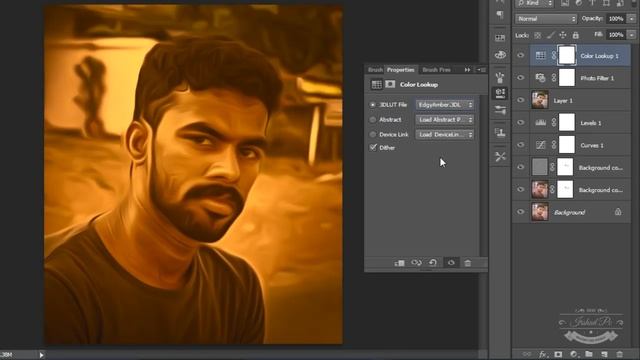Click the Color Lookup grid icon in Properties
640x360 pixels.
tap(376, 84)
